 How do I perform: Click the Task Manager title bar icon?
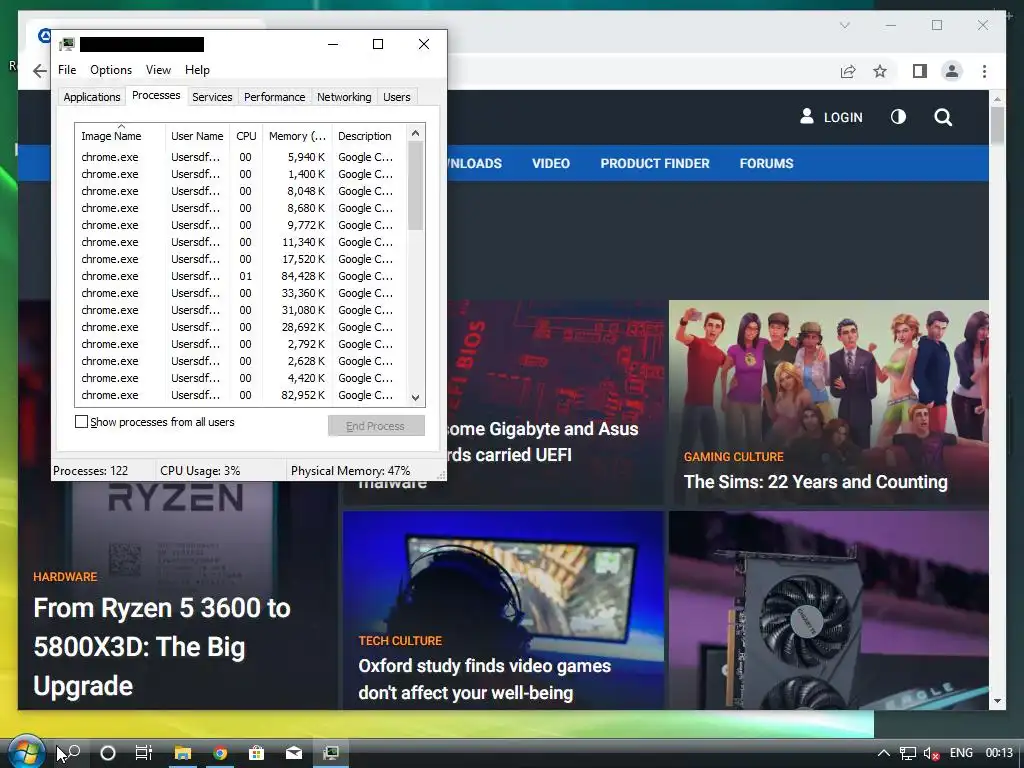(x=67, y=44)
